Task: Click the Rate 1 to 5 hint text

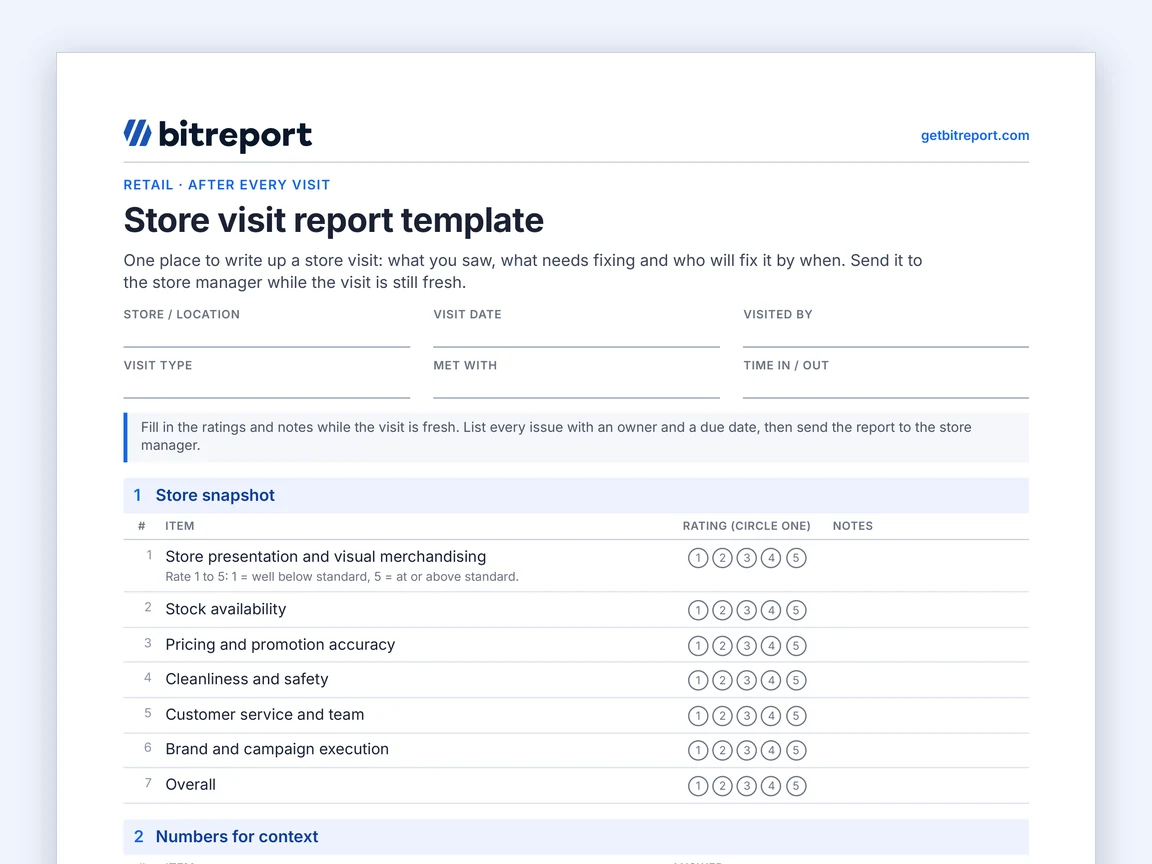Action: point(342,577)
